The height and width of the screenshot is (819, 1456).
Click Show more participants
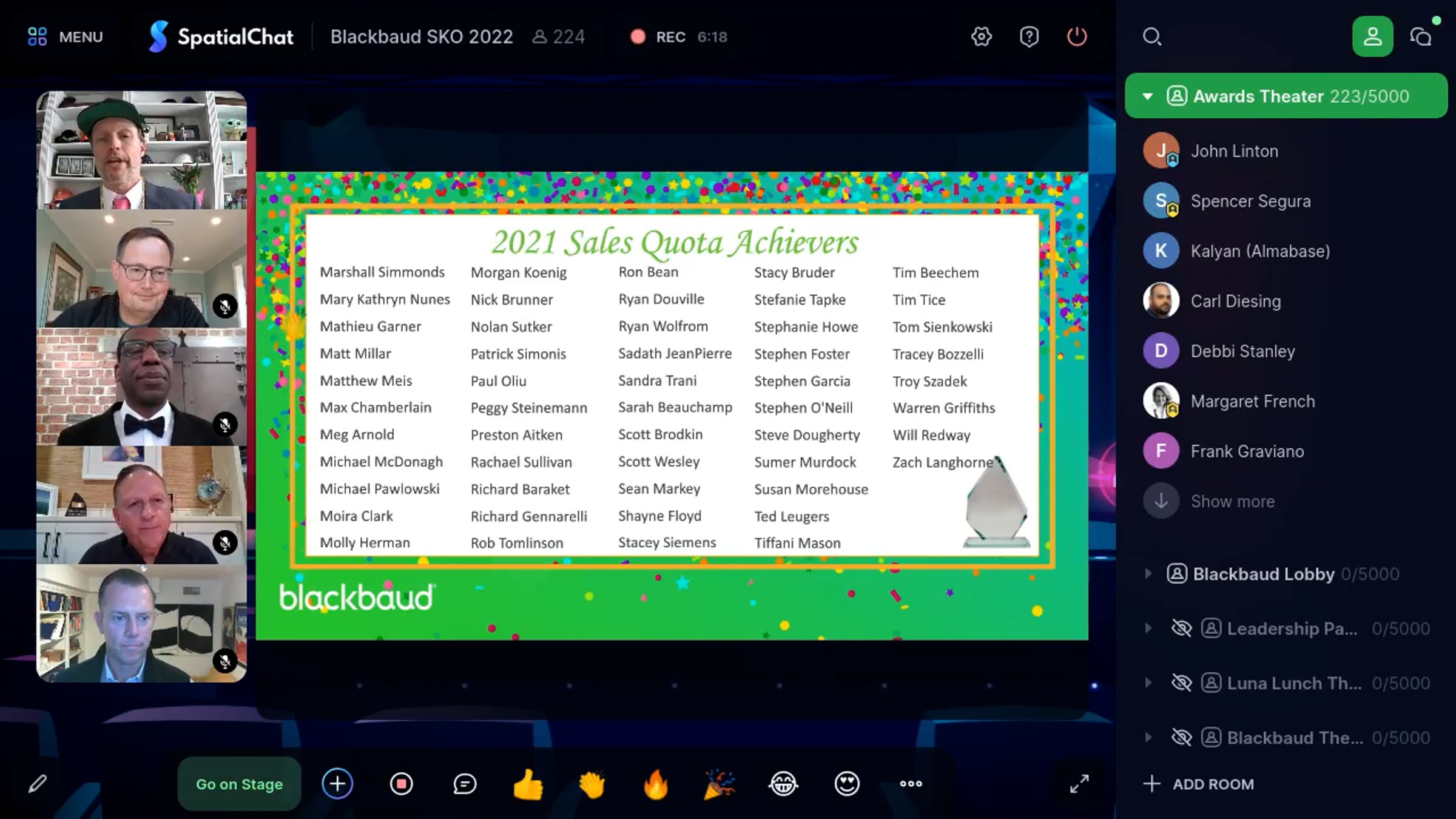coord(1232,501)
